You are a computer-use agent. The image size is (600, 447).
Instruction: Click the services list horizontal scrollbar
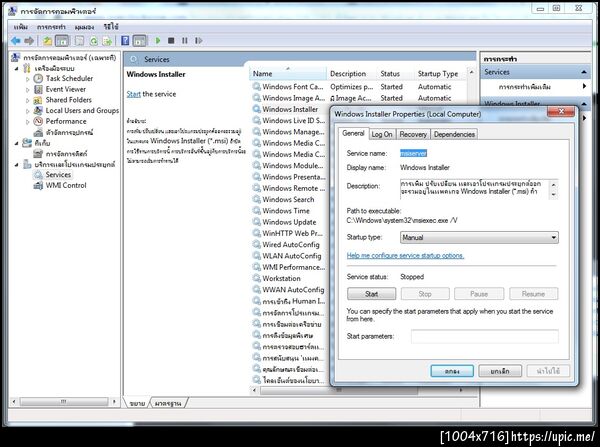click(339, 390)
